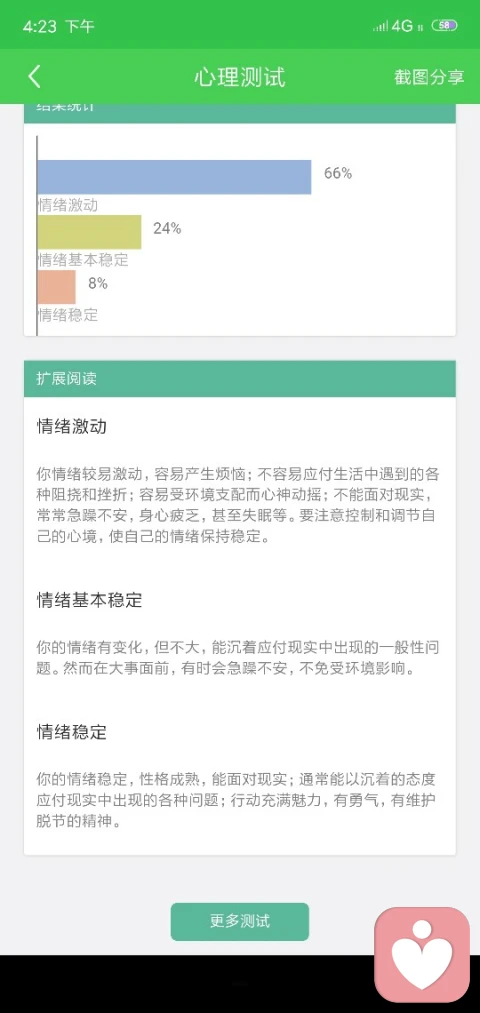
Task: Tap the 情绪基本稳定 chart label
Action: [83, 260]
